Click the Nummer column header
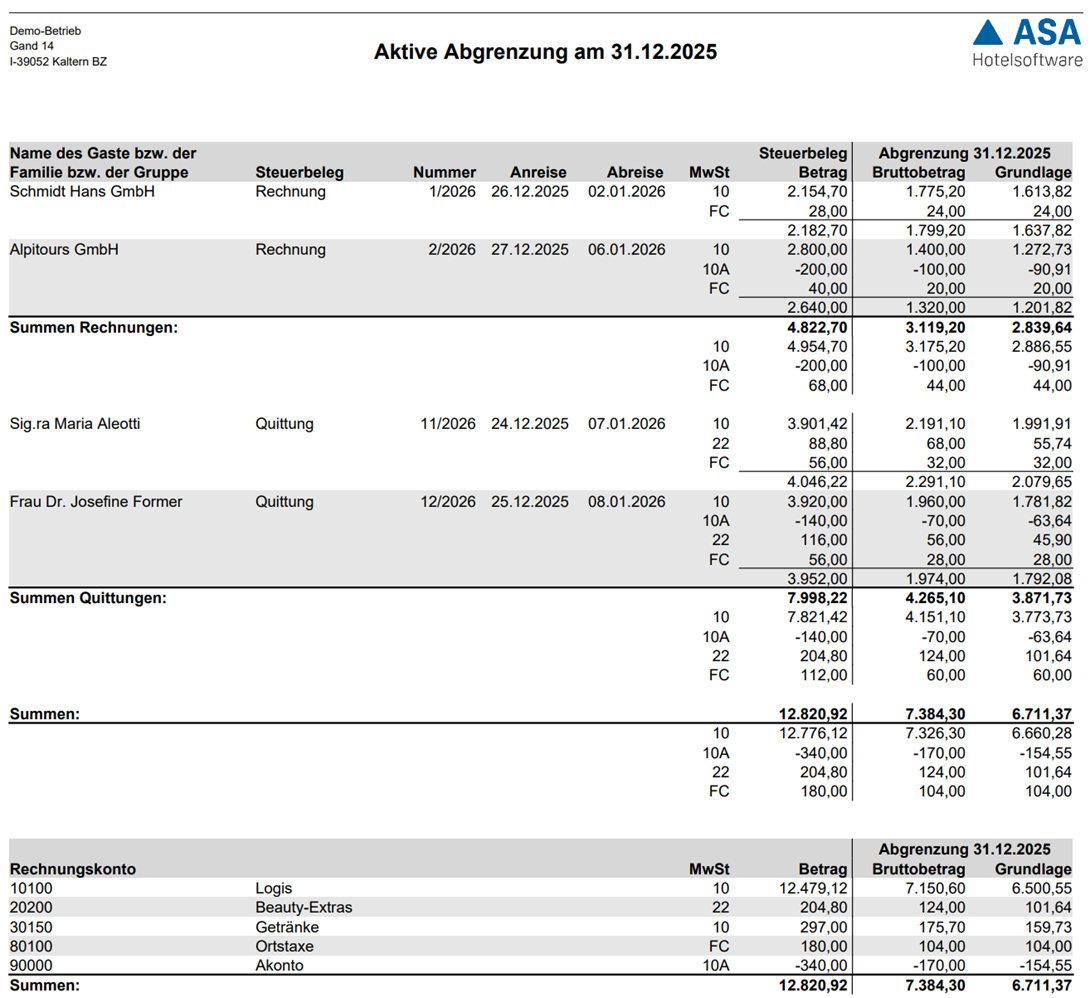Viewport: 1090px width, 998px height. coord(444,172)
